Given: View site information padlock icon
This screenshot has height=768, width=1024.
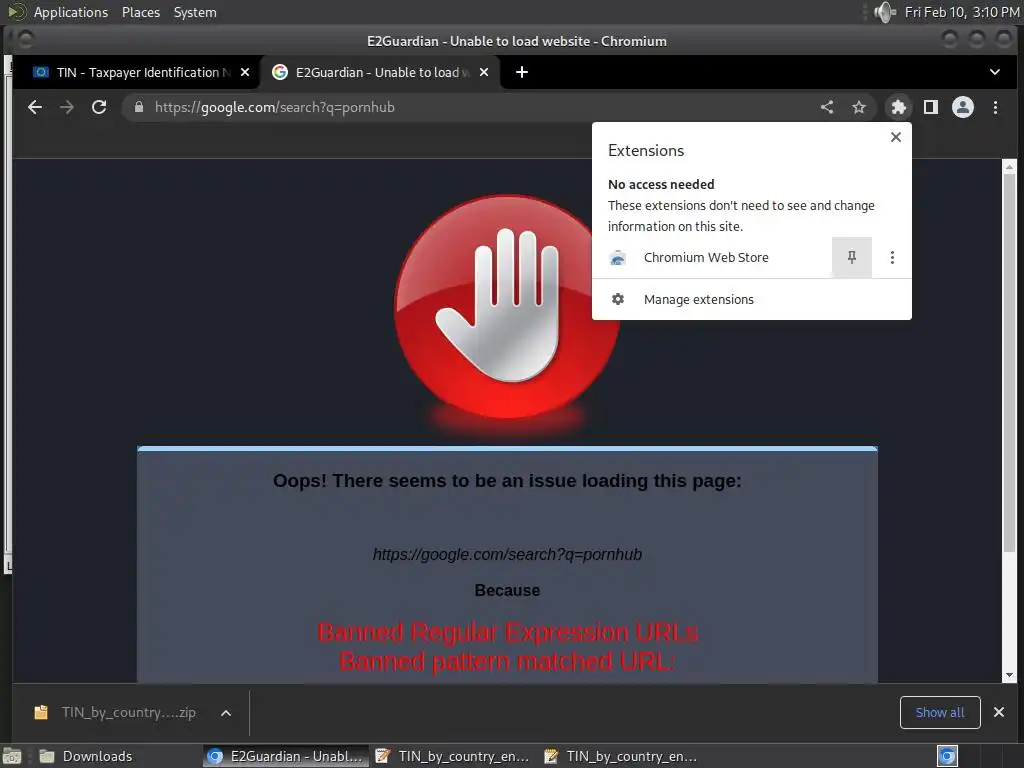Looking at the screenshot, I should [138, 107].
